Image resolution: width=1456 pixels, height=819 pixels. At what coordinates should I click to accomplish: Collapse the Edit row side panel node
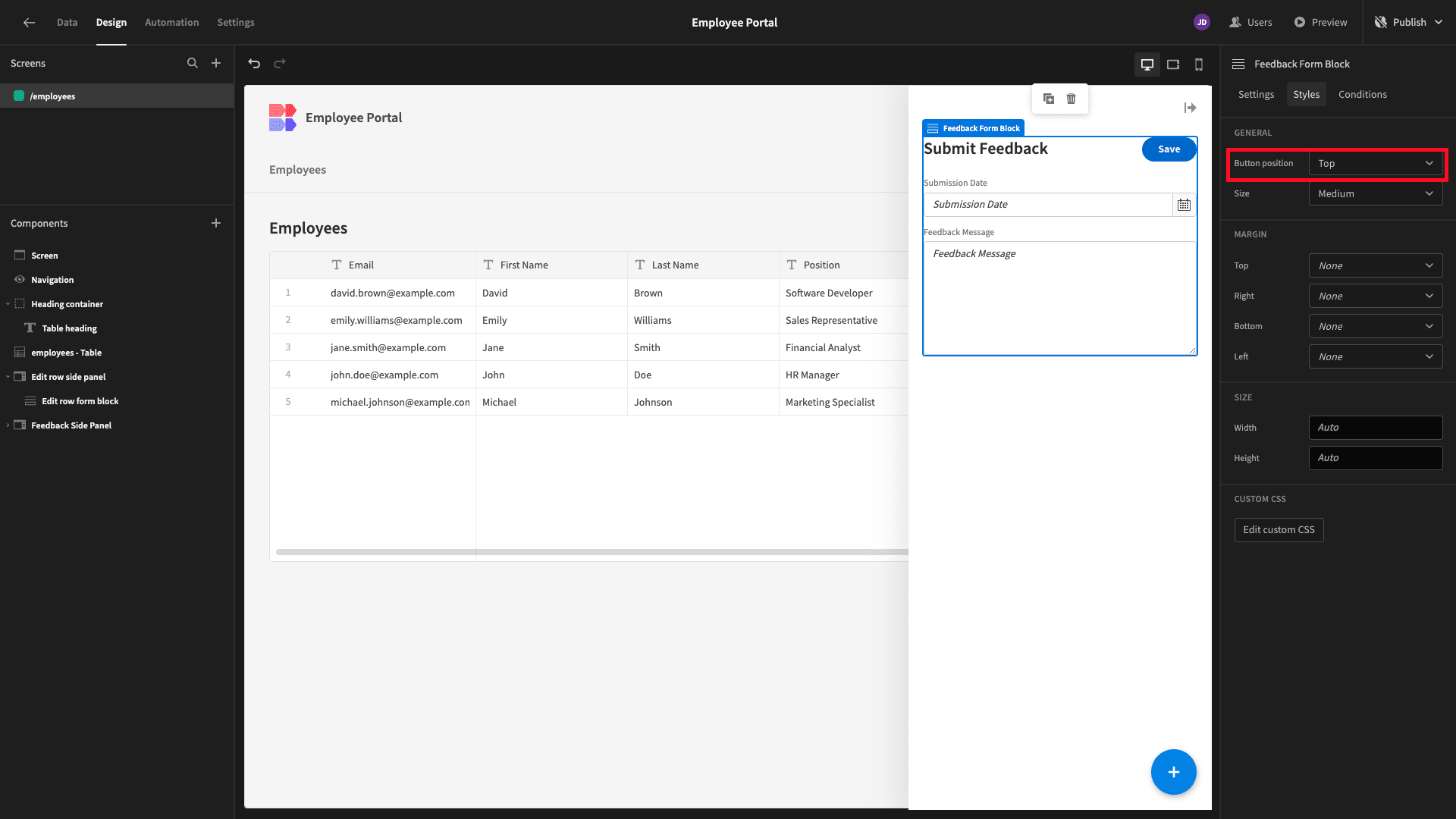click(x=8, y=377)
